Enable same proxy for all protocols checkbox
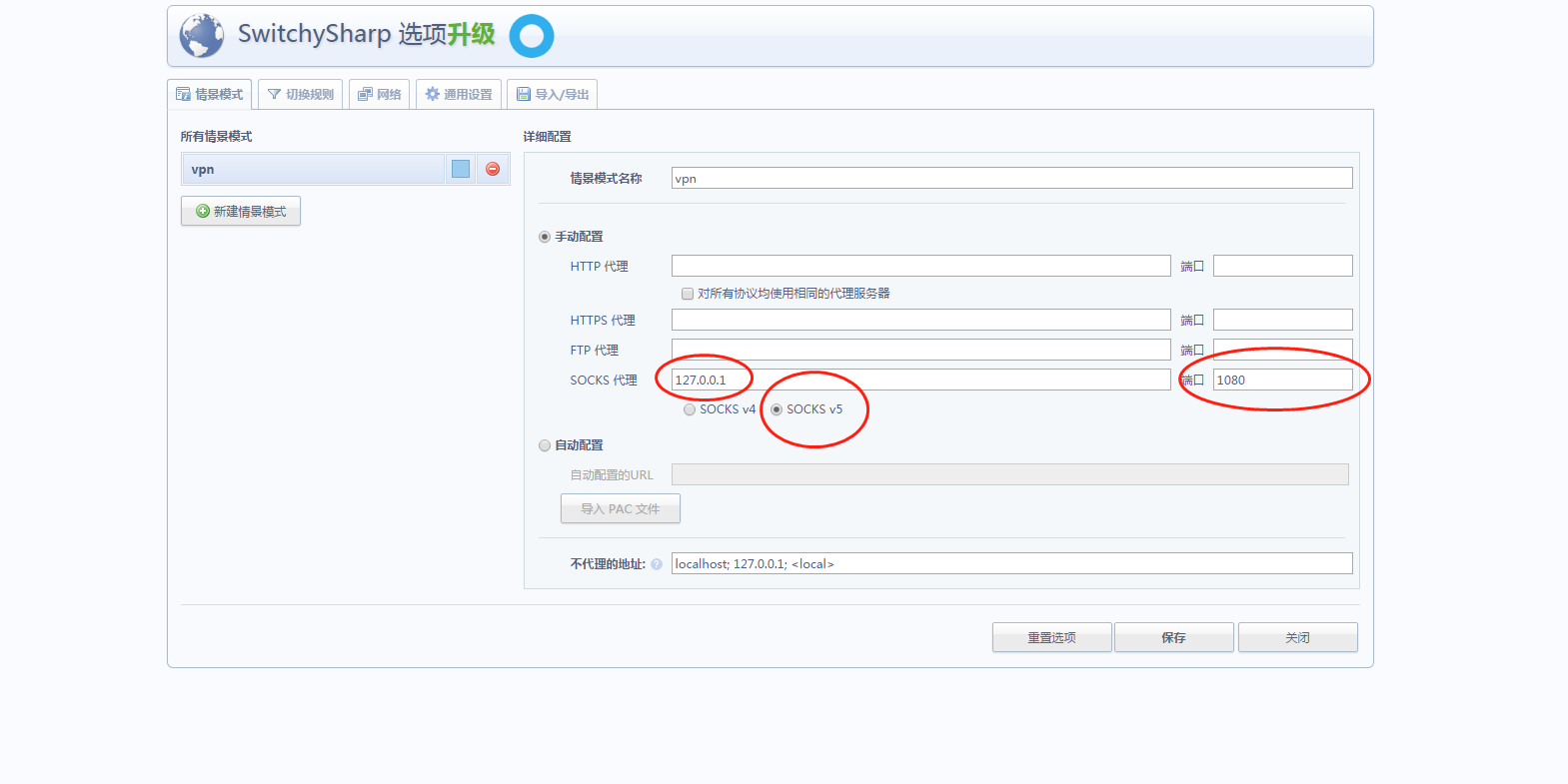This screenshot has height=784, width=1568. point(688,294)
